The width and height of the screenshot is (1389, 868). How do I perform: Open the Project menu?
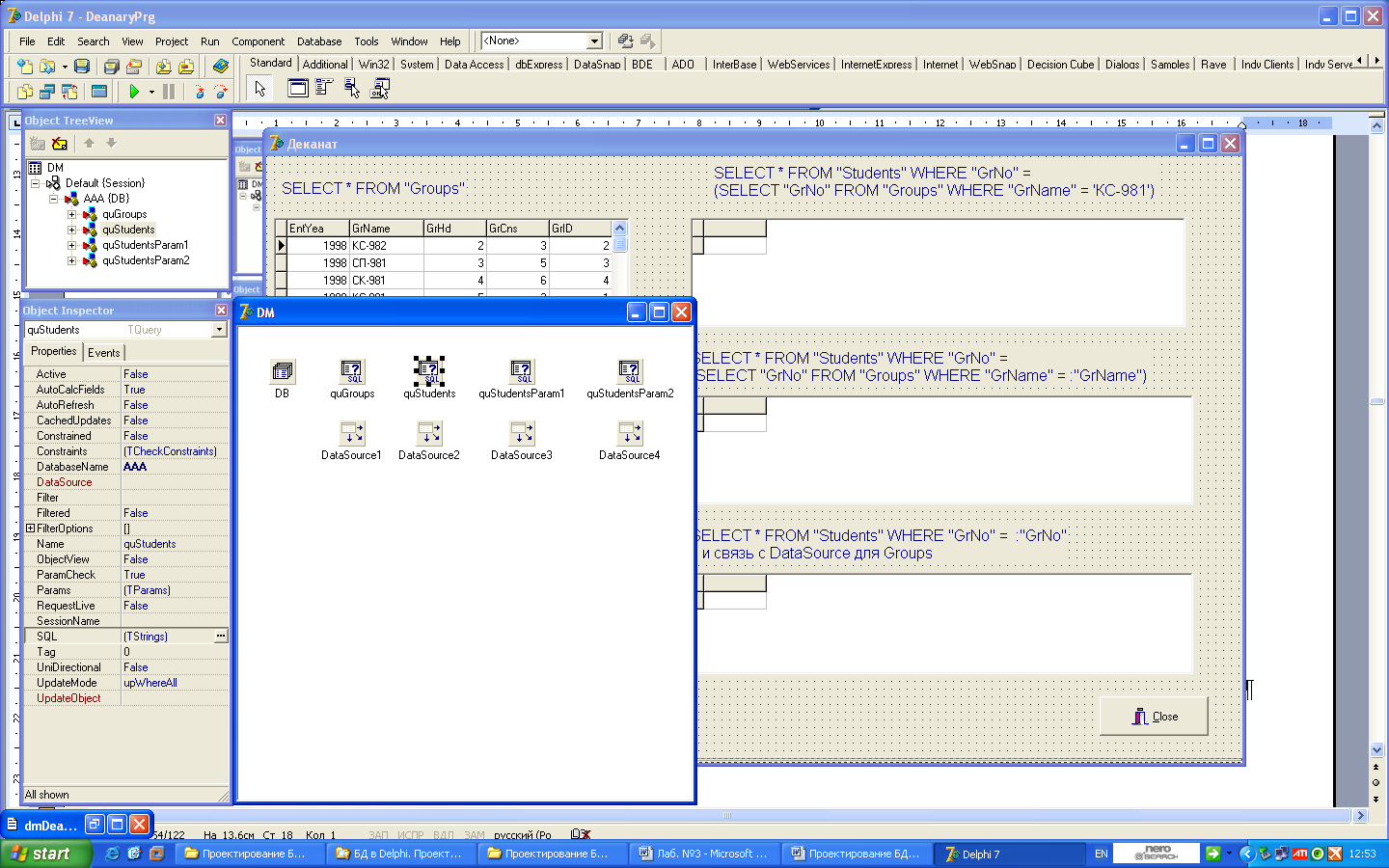(x=172, y=41)
